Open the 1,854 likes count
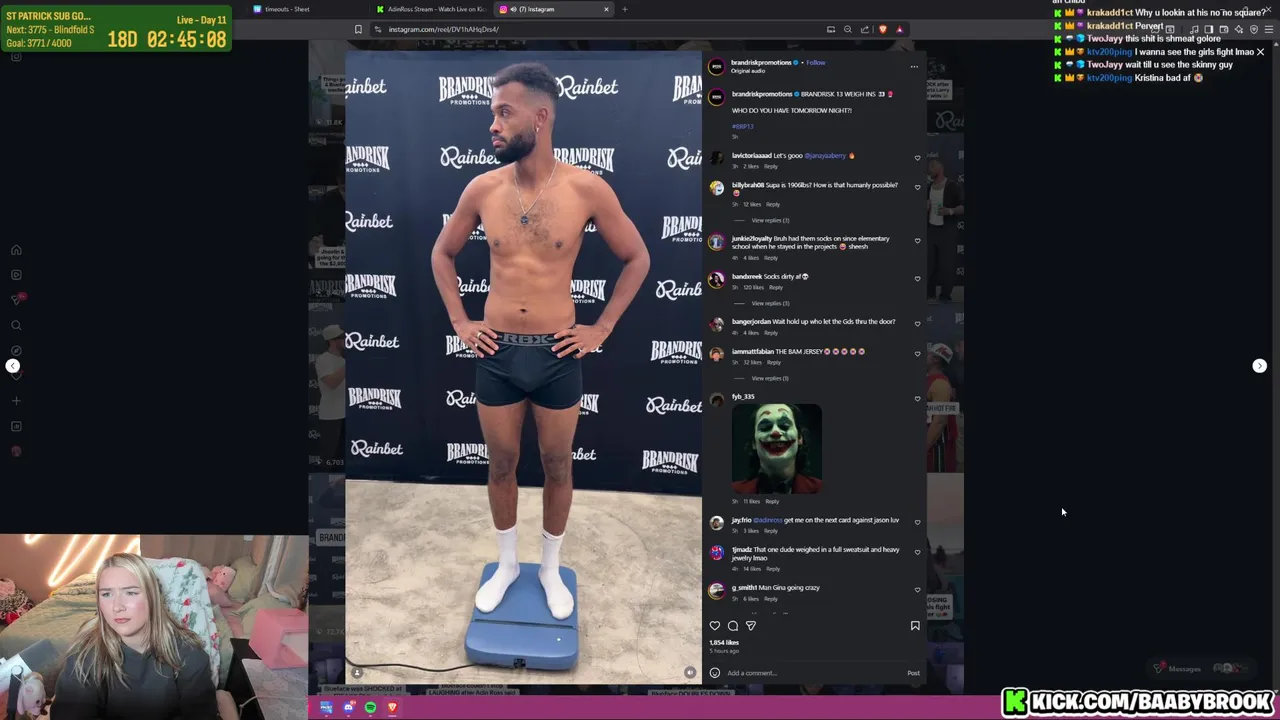 724,643
